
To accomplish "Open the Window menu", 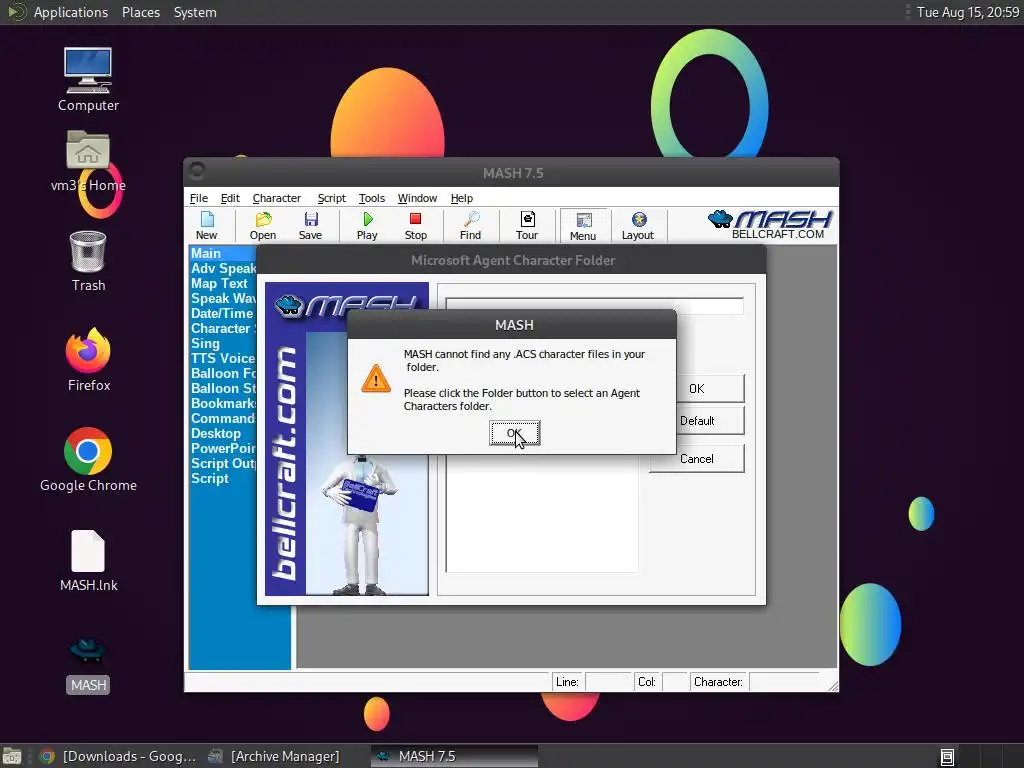I will point(417,198).
